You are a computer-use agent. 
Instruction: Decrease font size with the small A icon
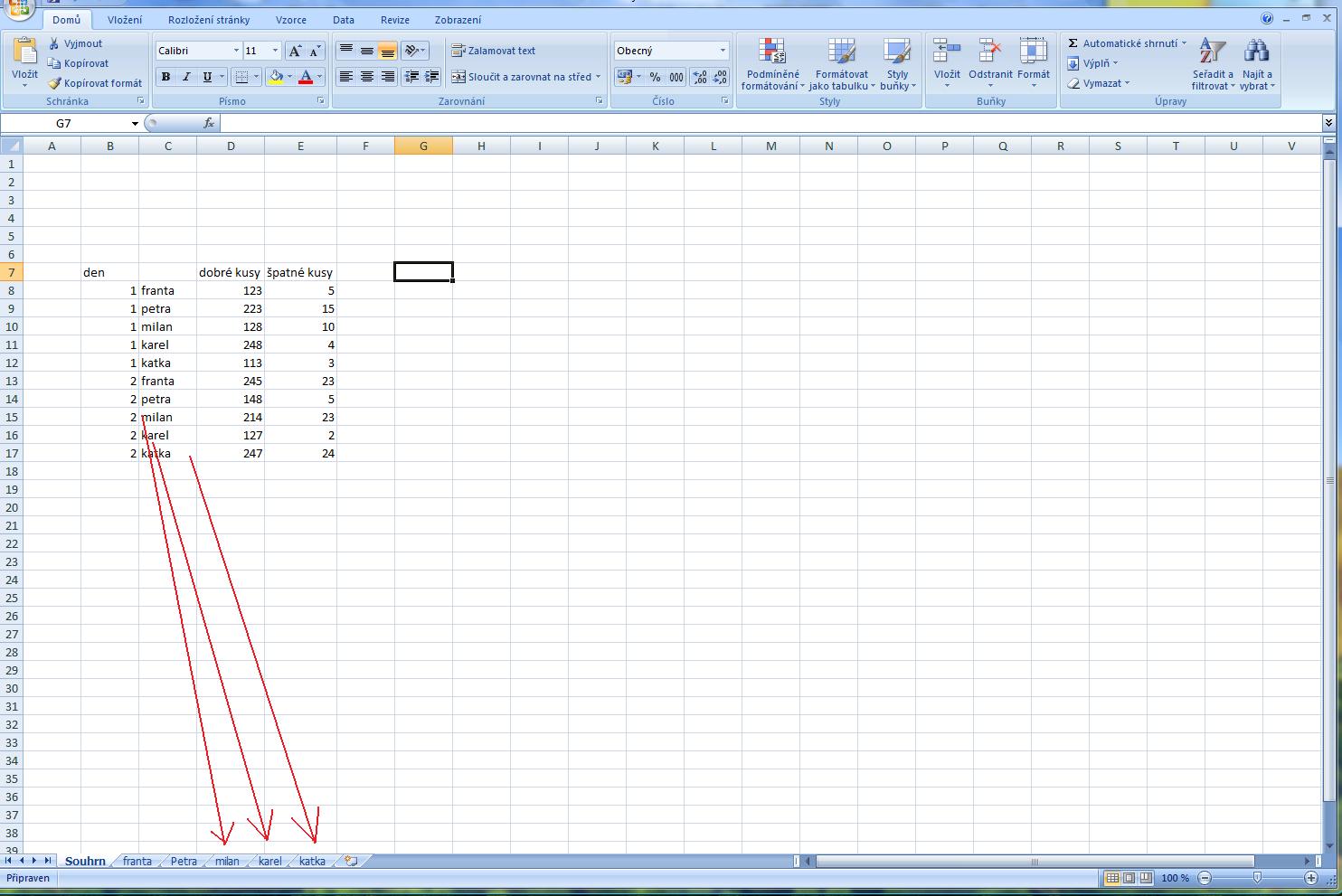[315, 51]
